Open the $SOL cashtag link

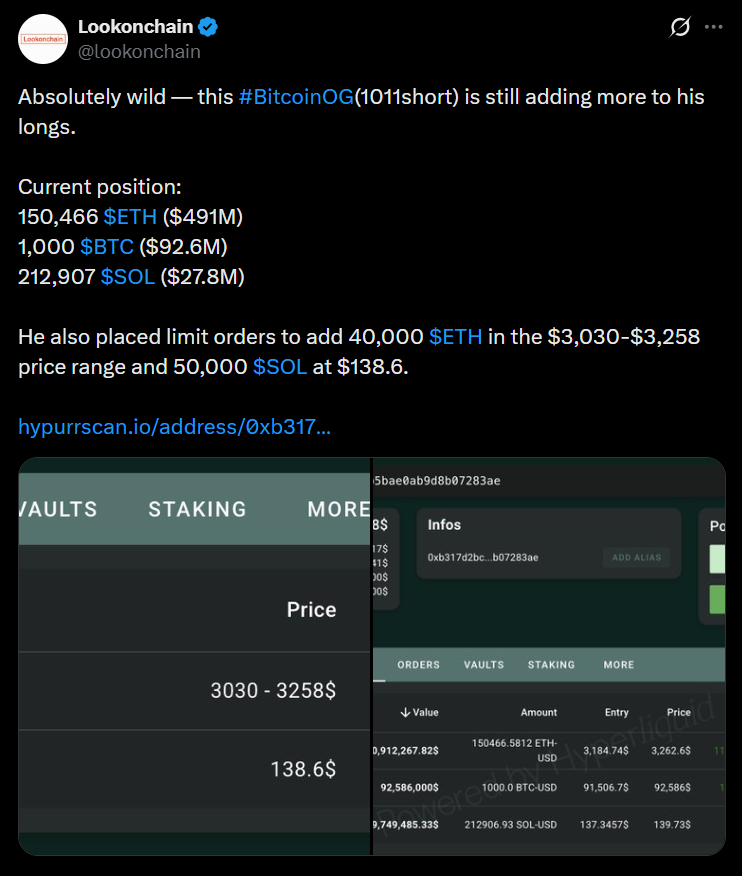tap(127, 277)
